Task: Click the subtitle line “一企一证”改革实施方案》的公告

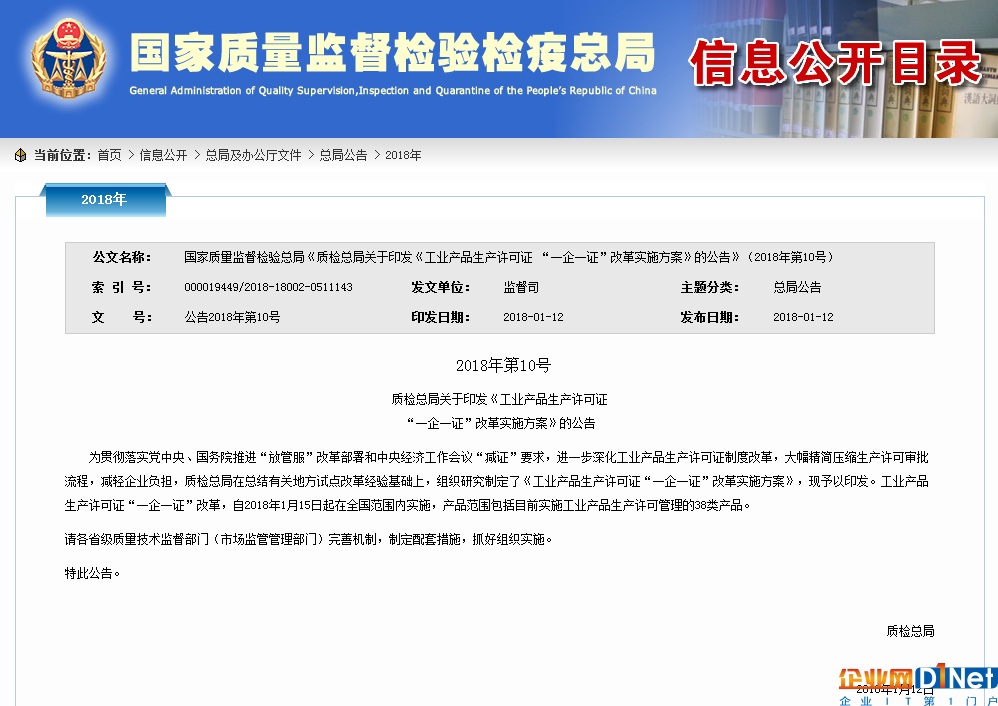Action: click(500, 423)
